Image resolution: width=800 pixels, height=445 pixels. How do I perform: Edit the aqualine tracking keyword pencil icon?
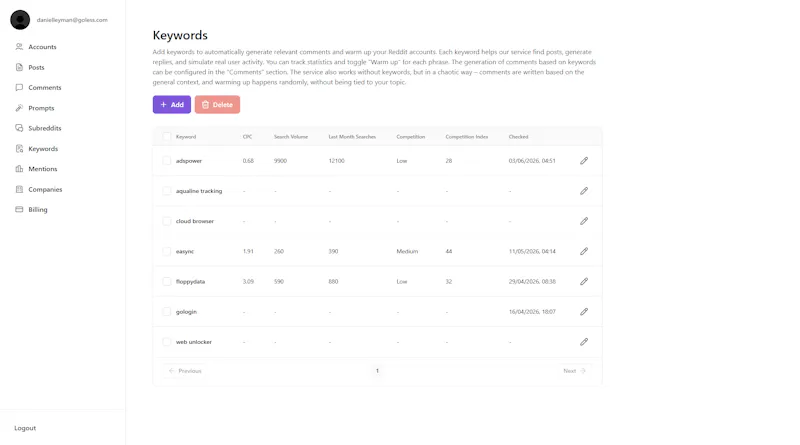point(584,191)
